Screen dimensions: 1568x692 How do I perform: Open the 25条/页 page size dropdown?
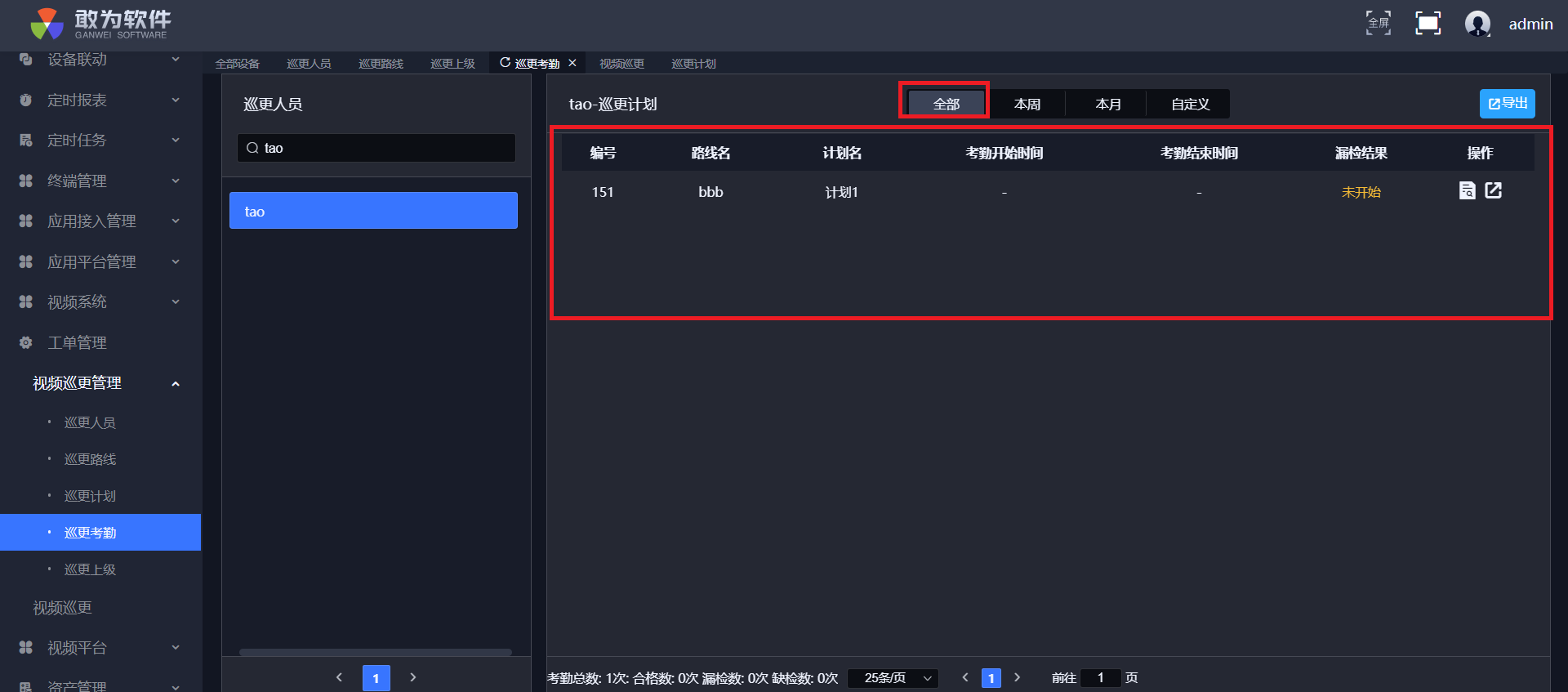[x=893, y=678]
